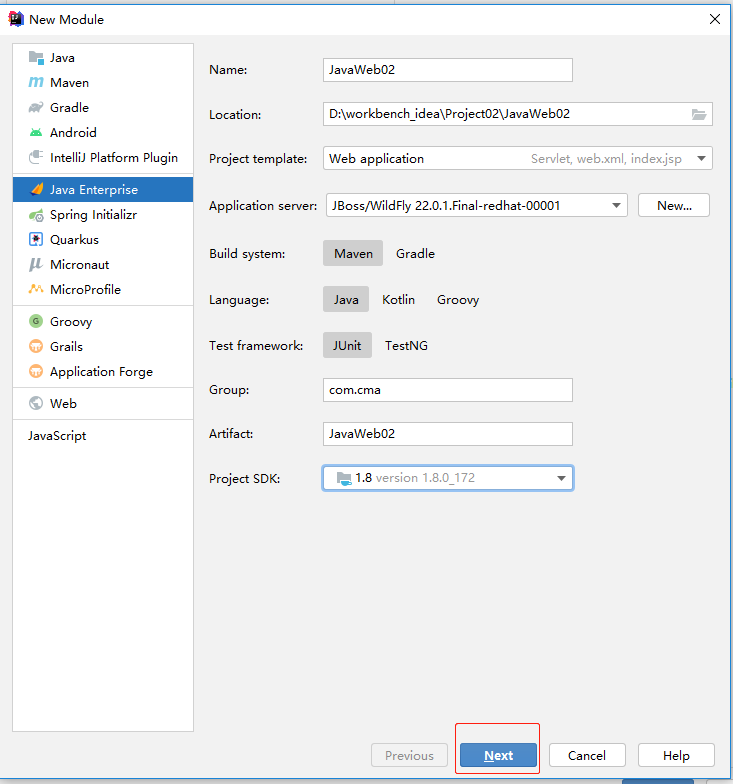Screen dimensions: 733x784
Task: Click the IntelliJ Platform Plugin icon
Action: [x=36, y=158]
